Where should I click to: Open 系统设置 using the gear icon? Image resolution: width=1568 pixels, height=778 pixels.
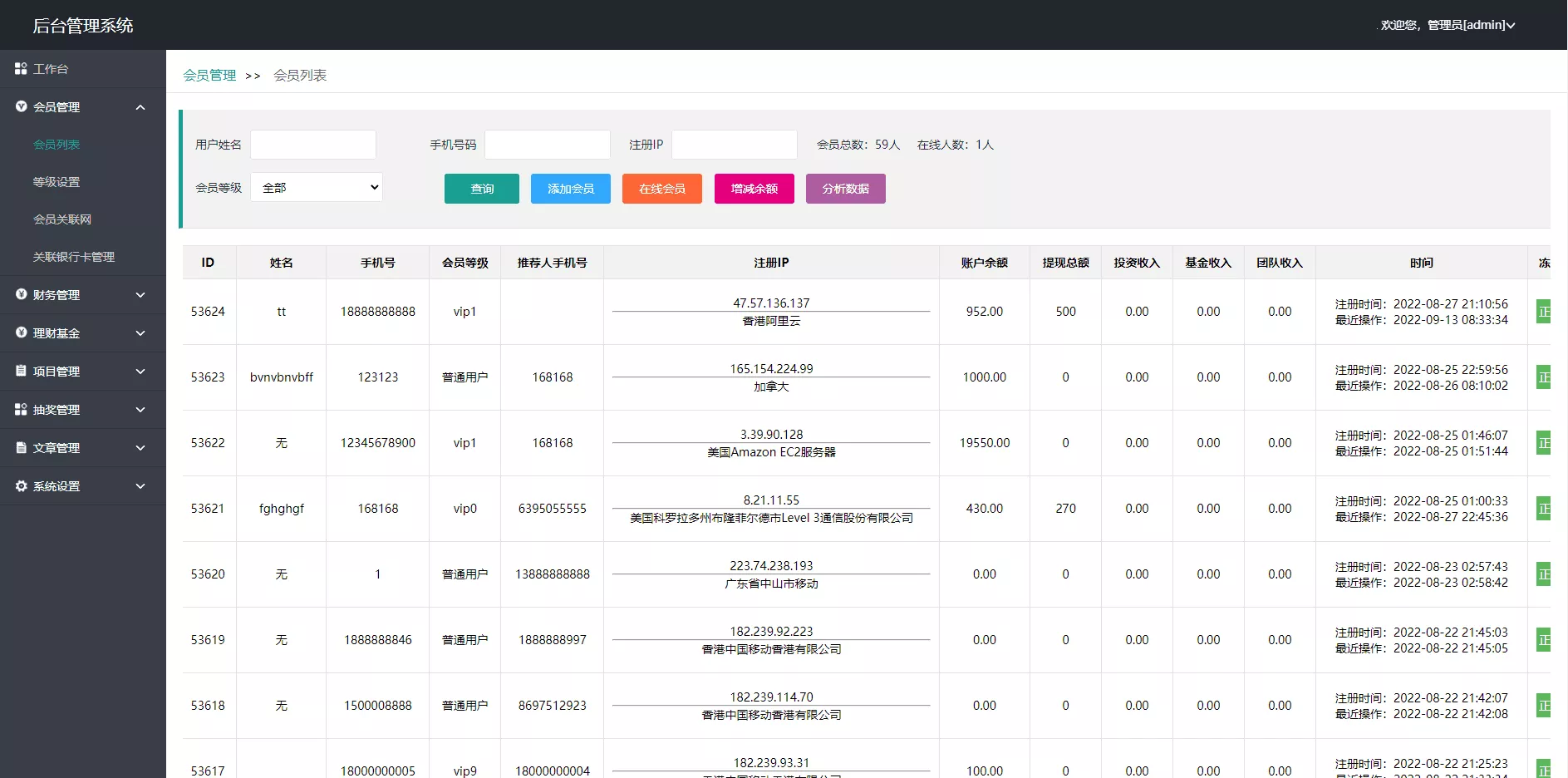click(21, 486)
